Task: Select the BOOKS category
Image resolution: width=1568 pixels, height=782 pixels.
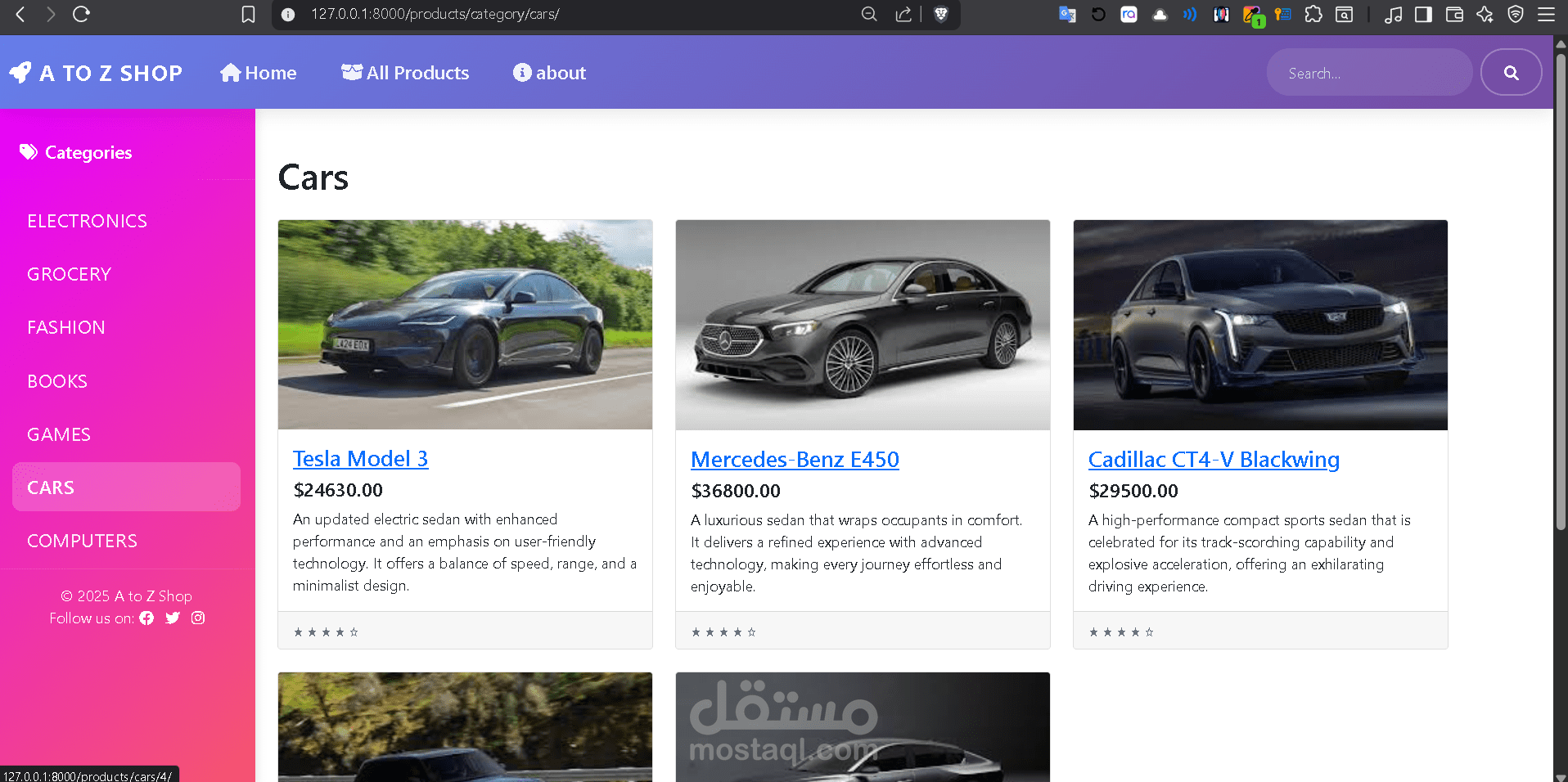Action: [x=57, y=381]
